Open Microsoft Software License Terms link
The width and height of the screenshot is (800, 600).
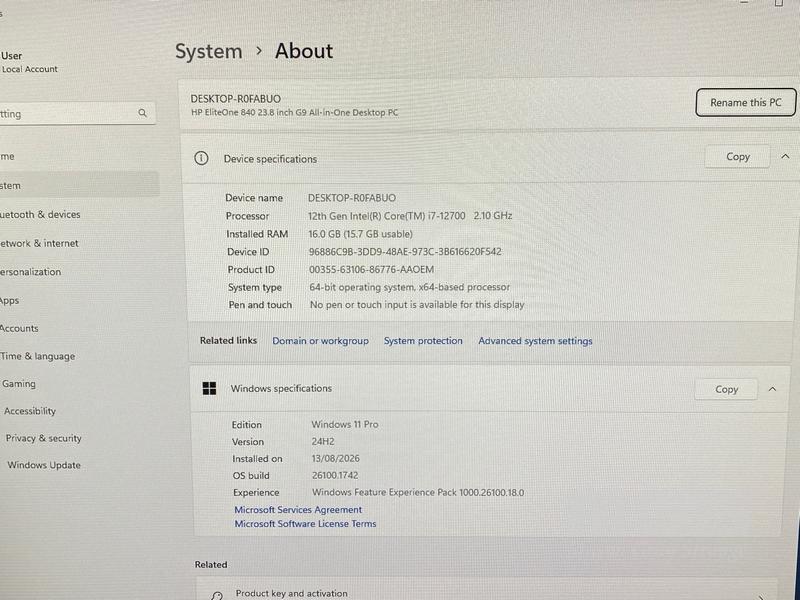[x=305, y=523]
